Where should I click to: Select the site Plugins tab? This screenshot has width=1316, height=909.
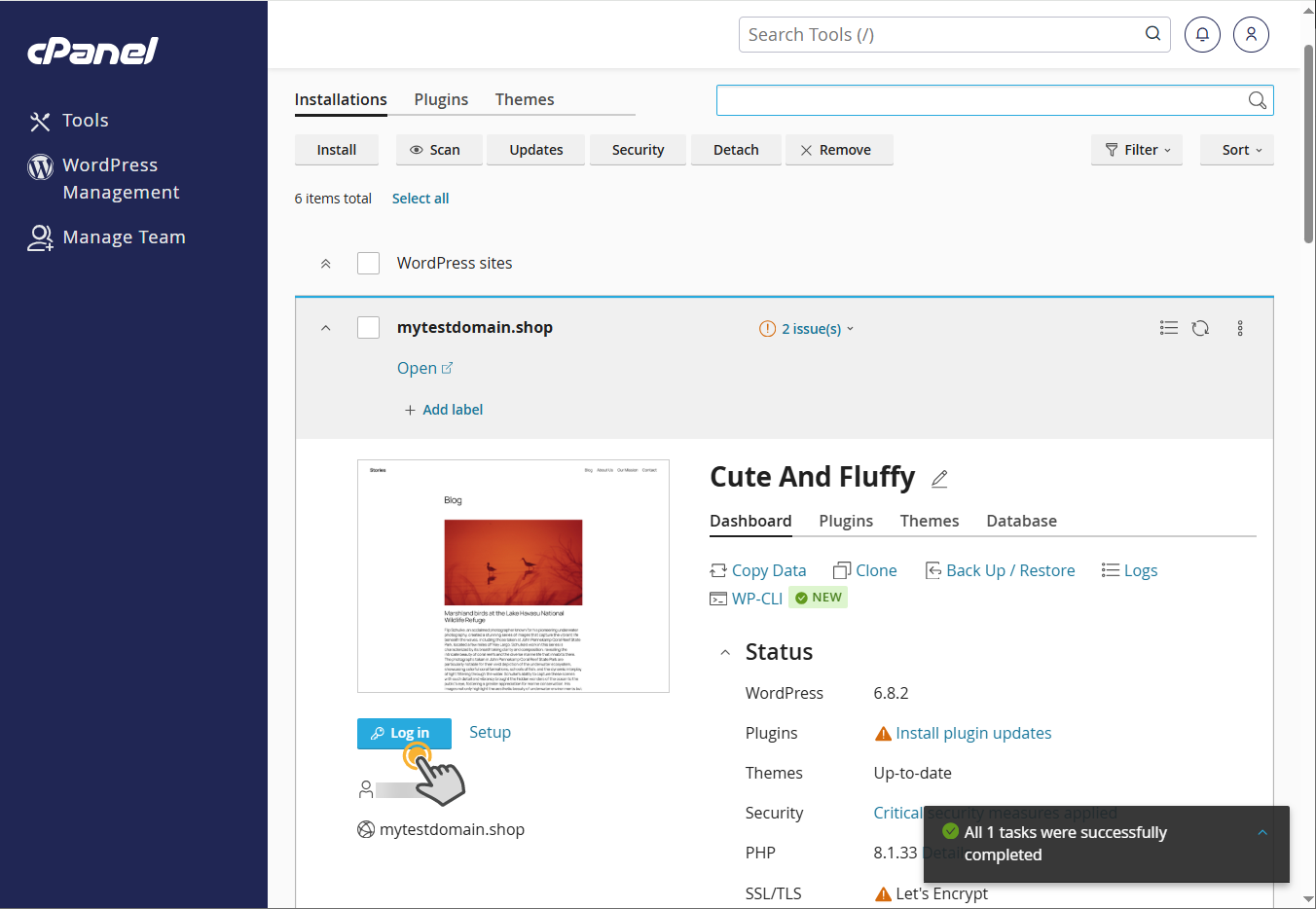click(846, 521)
